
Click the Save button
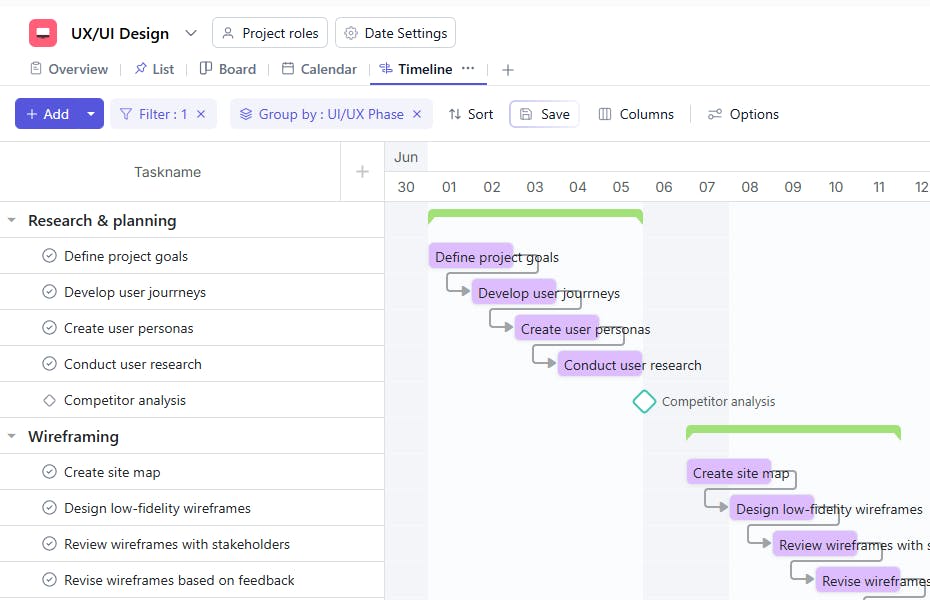(x=544, y=114)
